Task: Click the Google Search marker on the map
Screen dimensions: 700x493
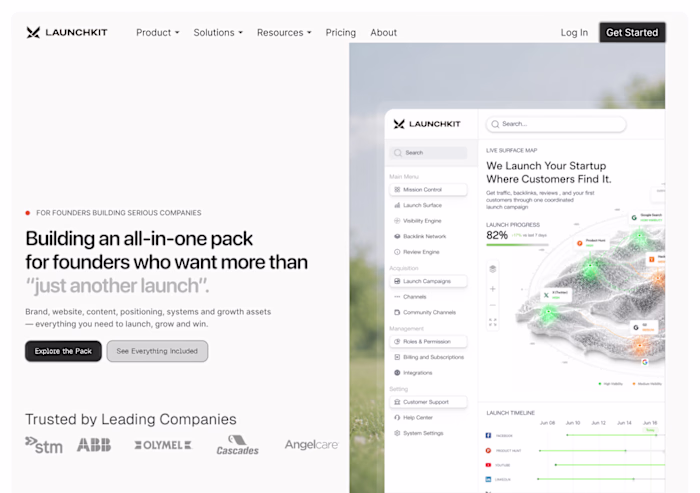Action: coord(647,217)
